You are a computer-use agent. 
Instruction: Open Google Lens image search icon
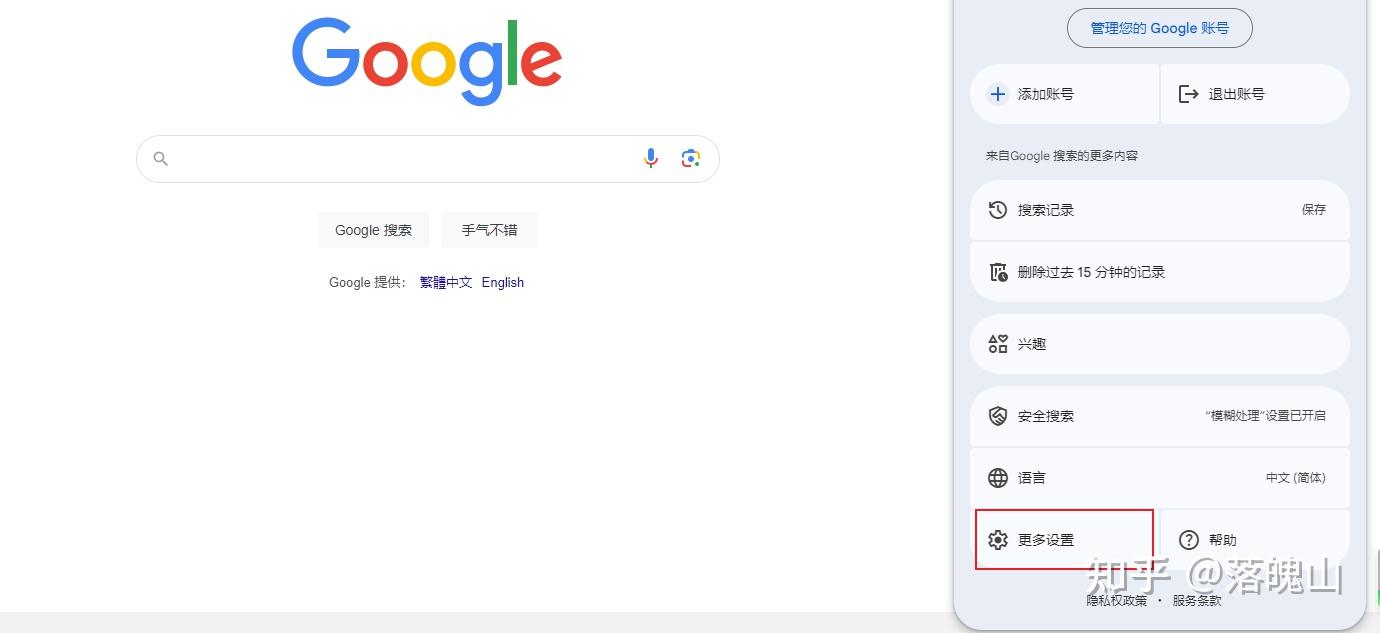pos(691,158)
